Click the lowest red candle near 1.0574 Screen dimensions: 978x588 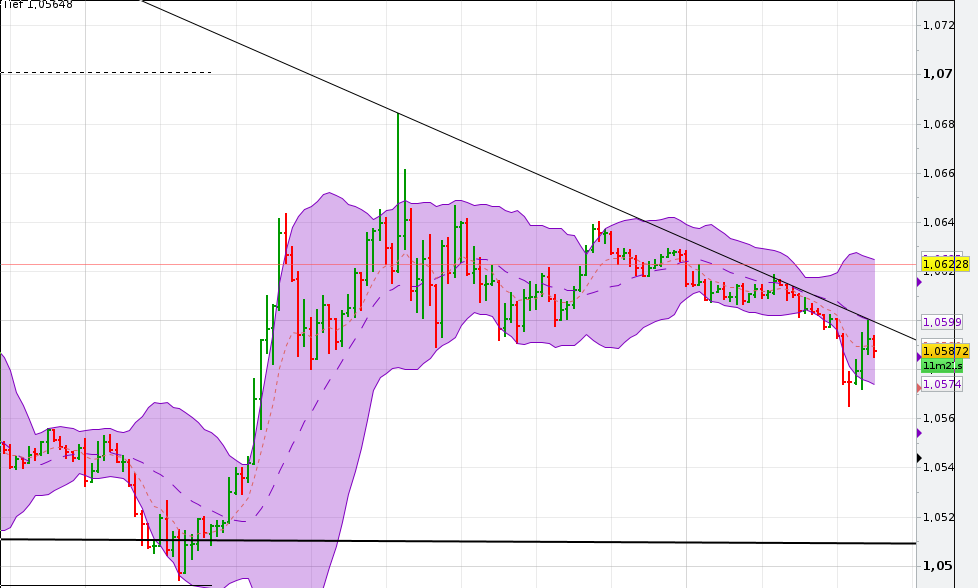[x=848, y=390]
